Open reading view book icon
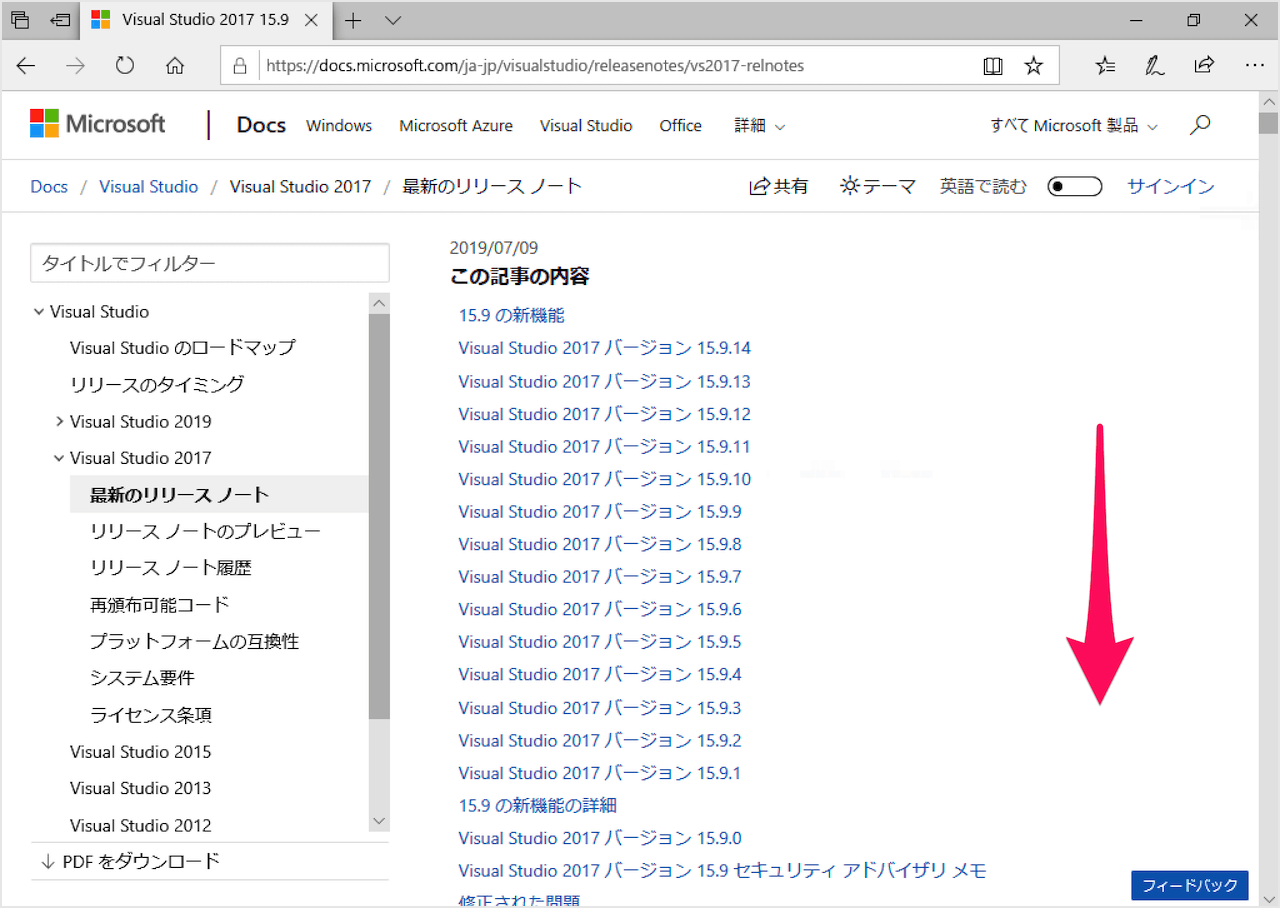 point(993,66)
